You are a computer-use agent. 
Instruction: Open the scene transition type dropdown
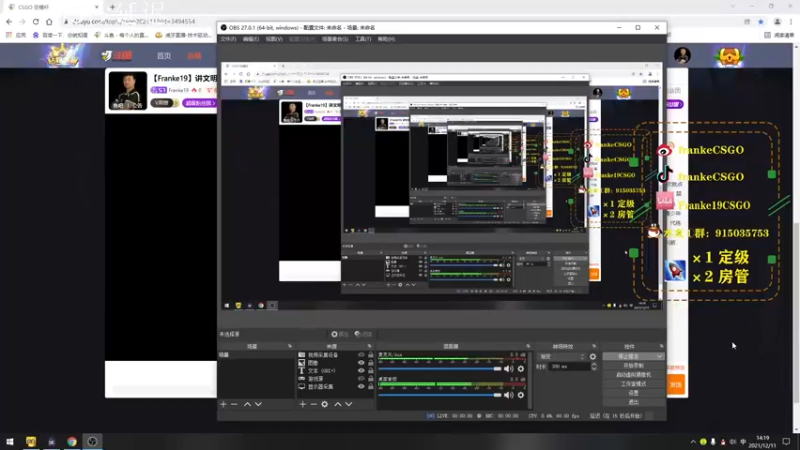click(562, 357)
